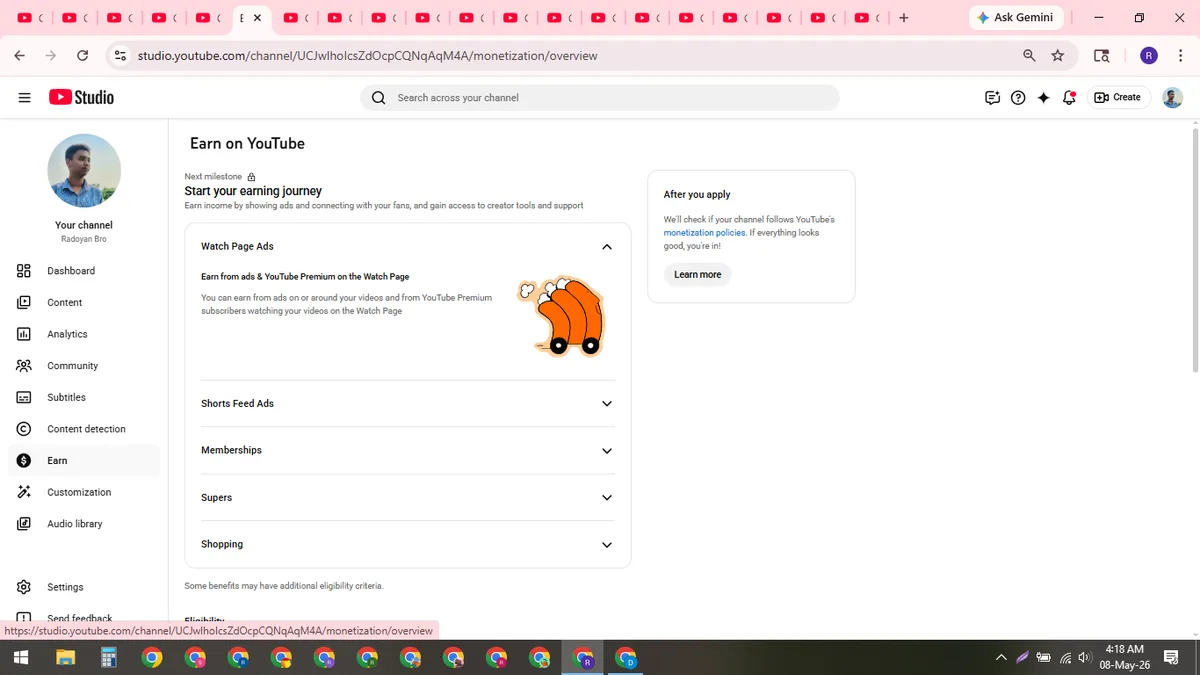Expand the Memberships section
The width and height of the screenshot is (1200, 675).
pos(606,451)
